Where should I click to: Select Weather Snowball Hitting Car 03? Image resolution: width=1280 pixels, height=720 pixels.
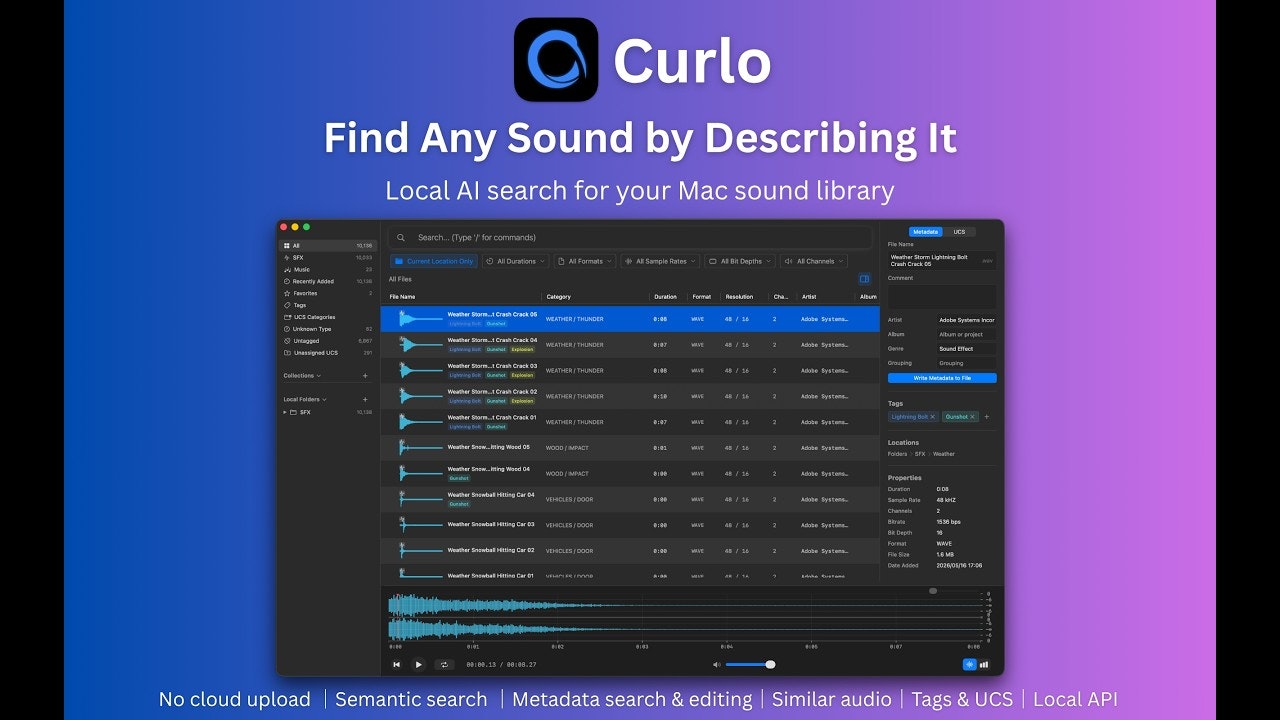(630, 525)
